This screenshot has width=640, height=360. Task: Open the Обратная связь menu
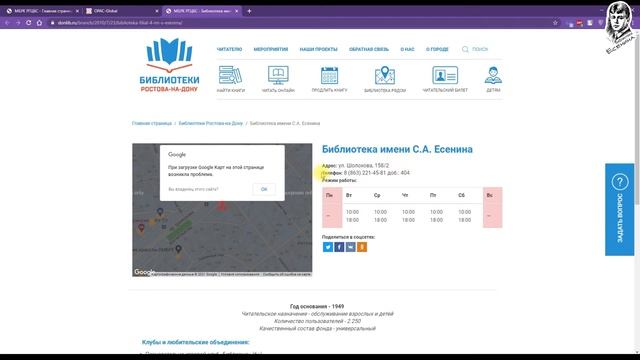(x=369, y=49)
